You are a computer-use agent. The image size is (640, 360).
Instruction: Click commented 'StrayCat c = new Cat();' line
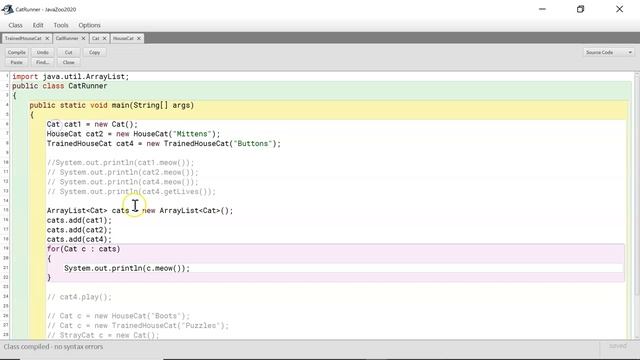tap(103, 335)
